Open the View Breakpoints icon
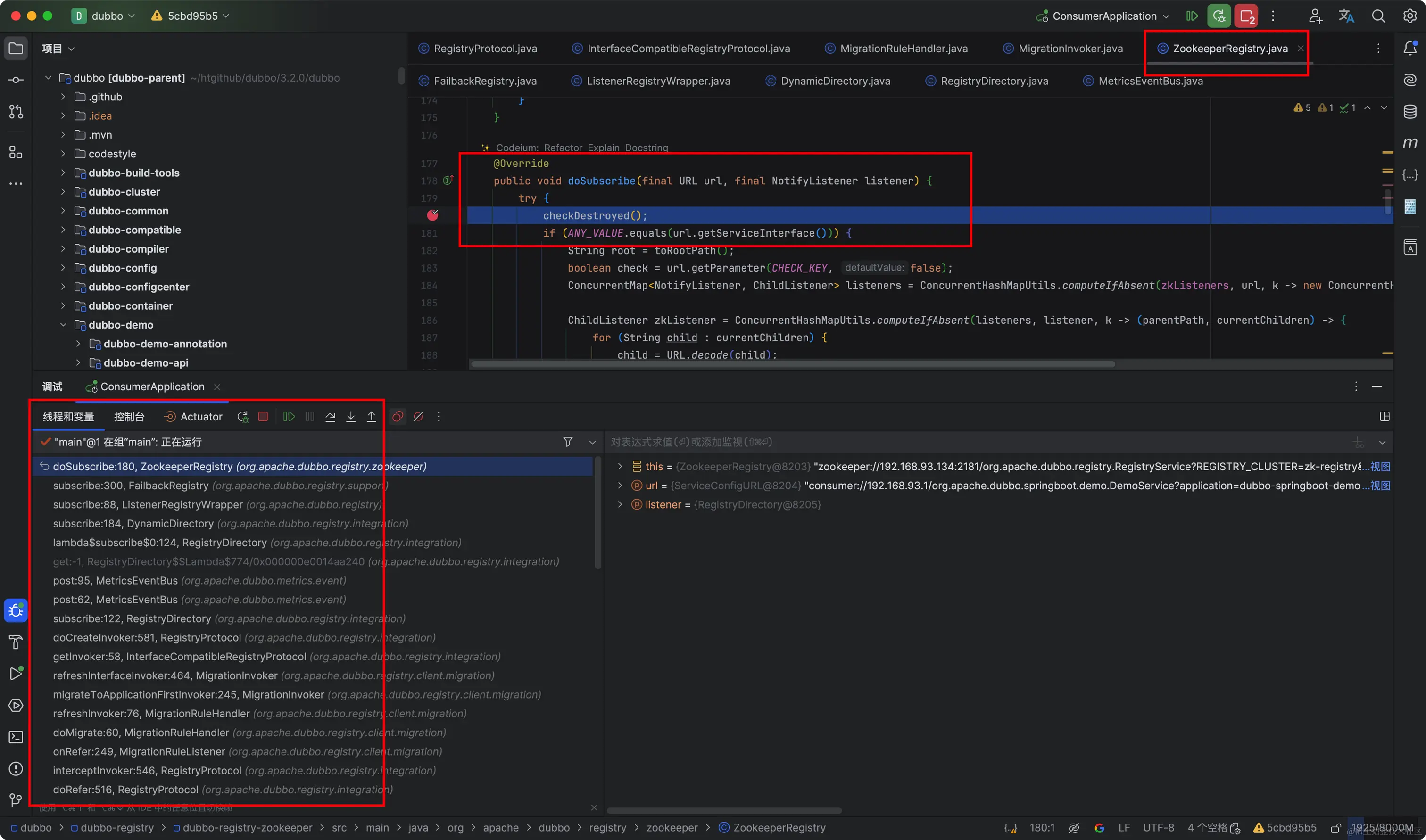Image resolution: width=1426 pixels, height=840 pixels. (x=398, y=417)
